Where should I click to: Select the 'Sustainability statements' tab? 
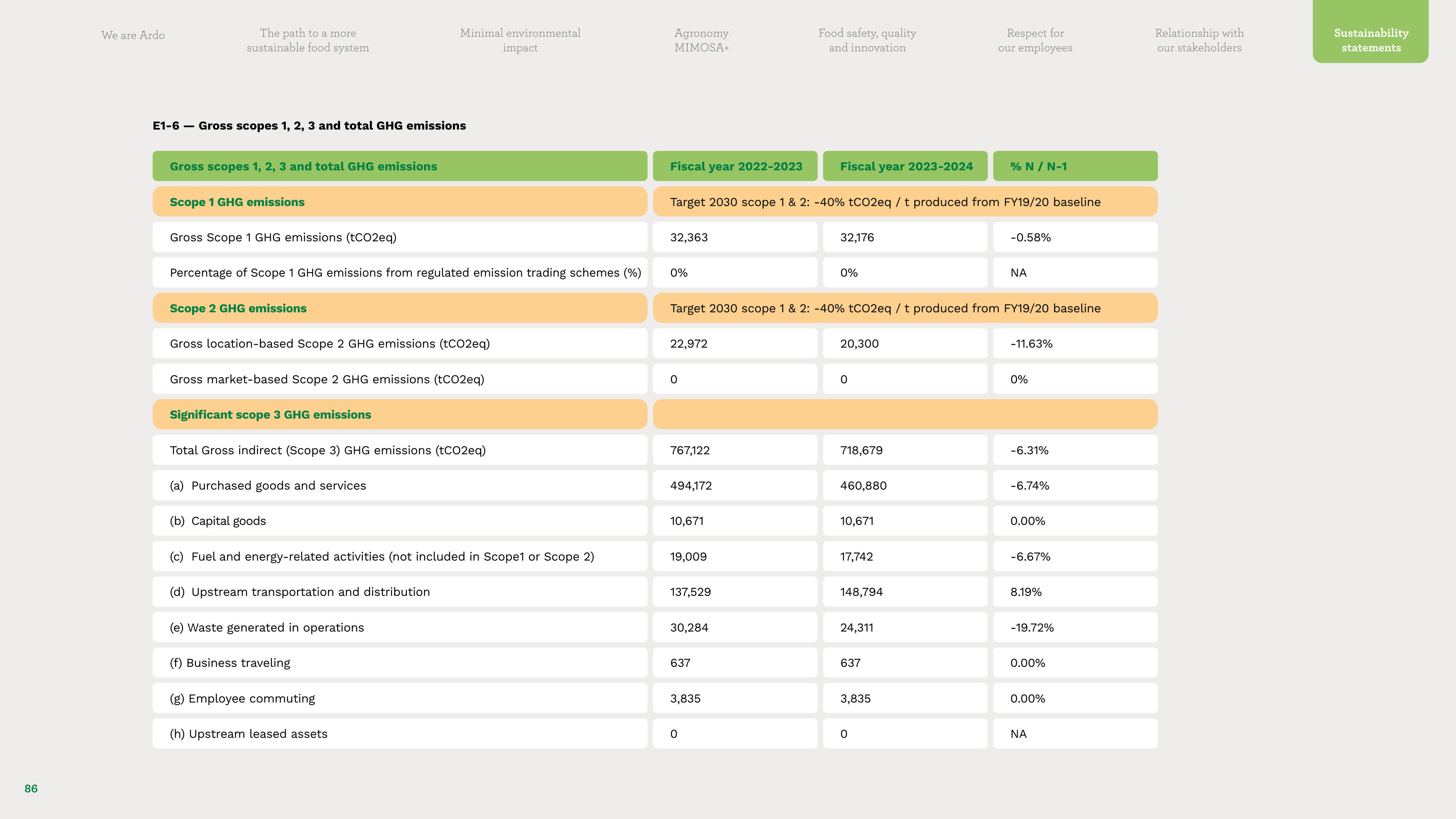pos(1371,31)
